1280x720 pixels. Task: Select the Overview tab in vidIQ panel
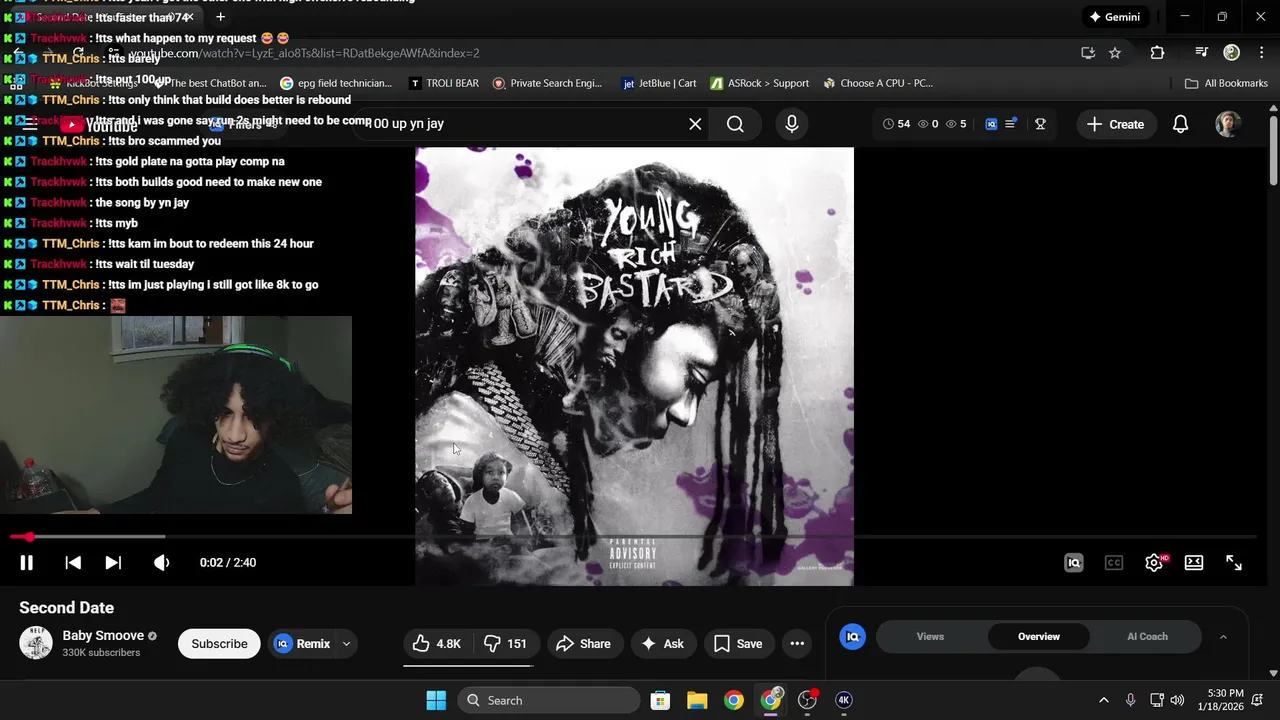(1039, 637)
